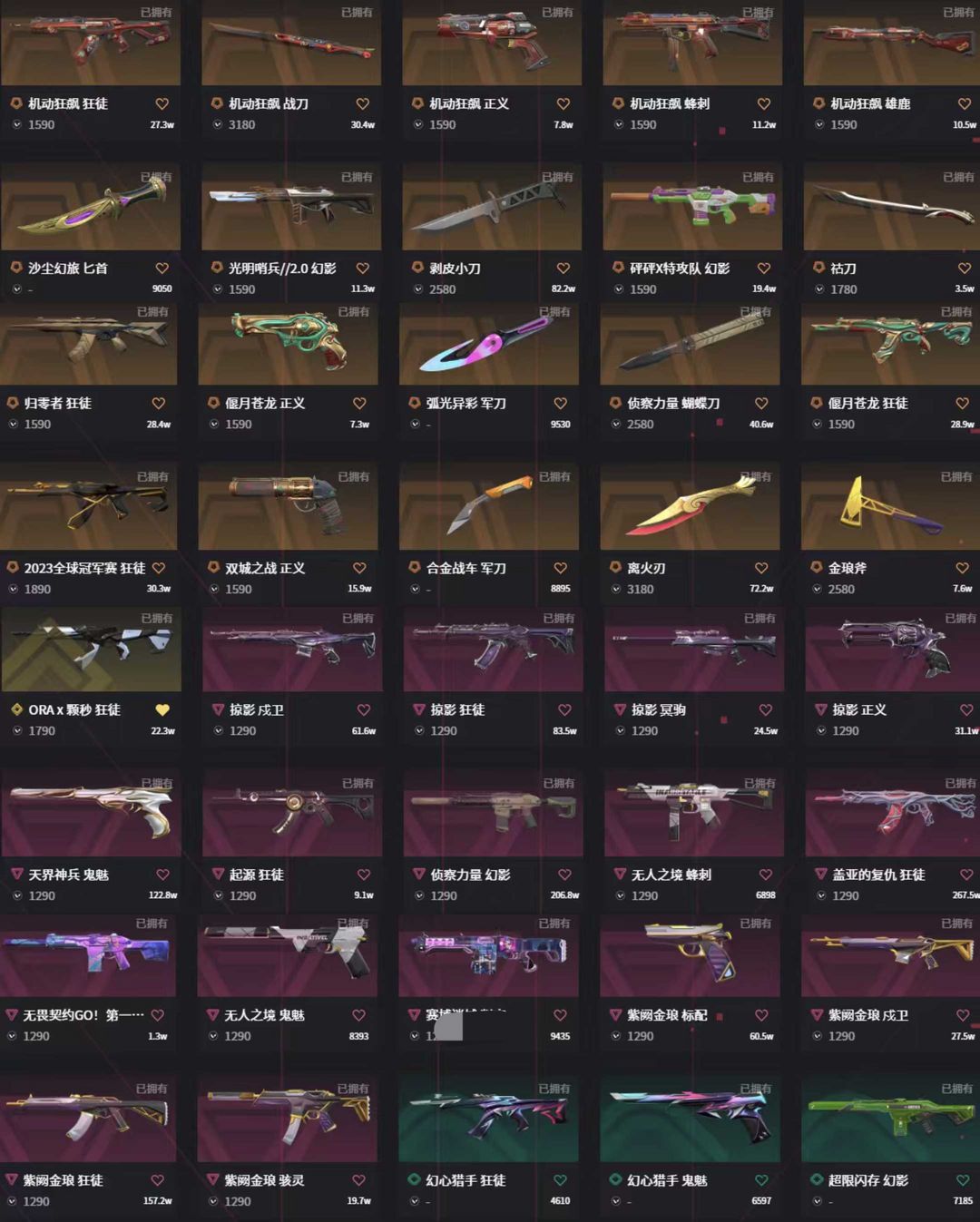
Task: Open 紫阙金琅 标配 skin name link
Action: [667, 1015]
